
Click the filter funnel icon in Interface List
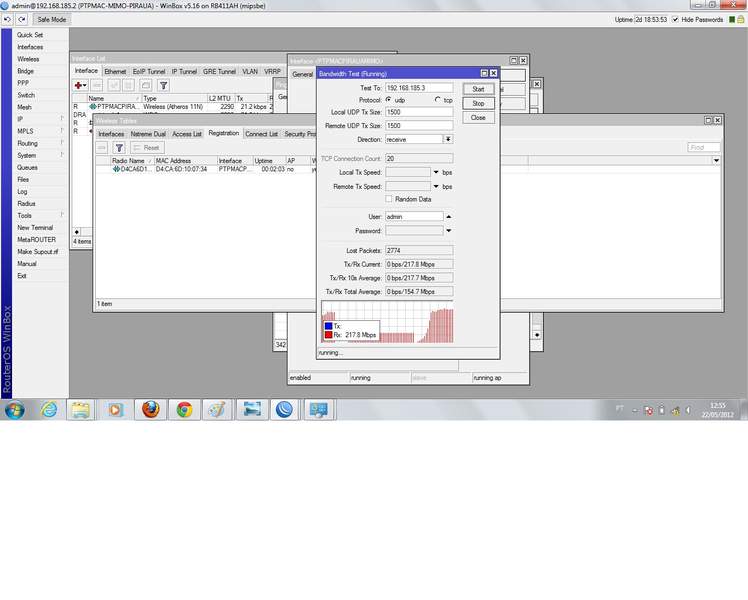tap(163, 85)
